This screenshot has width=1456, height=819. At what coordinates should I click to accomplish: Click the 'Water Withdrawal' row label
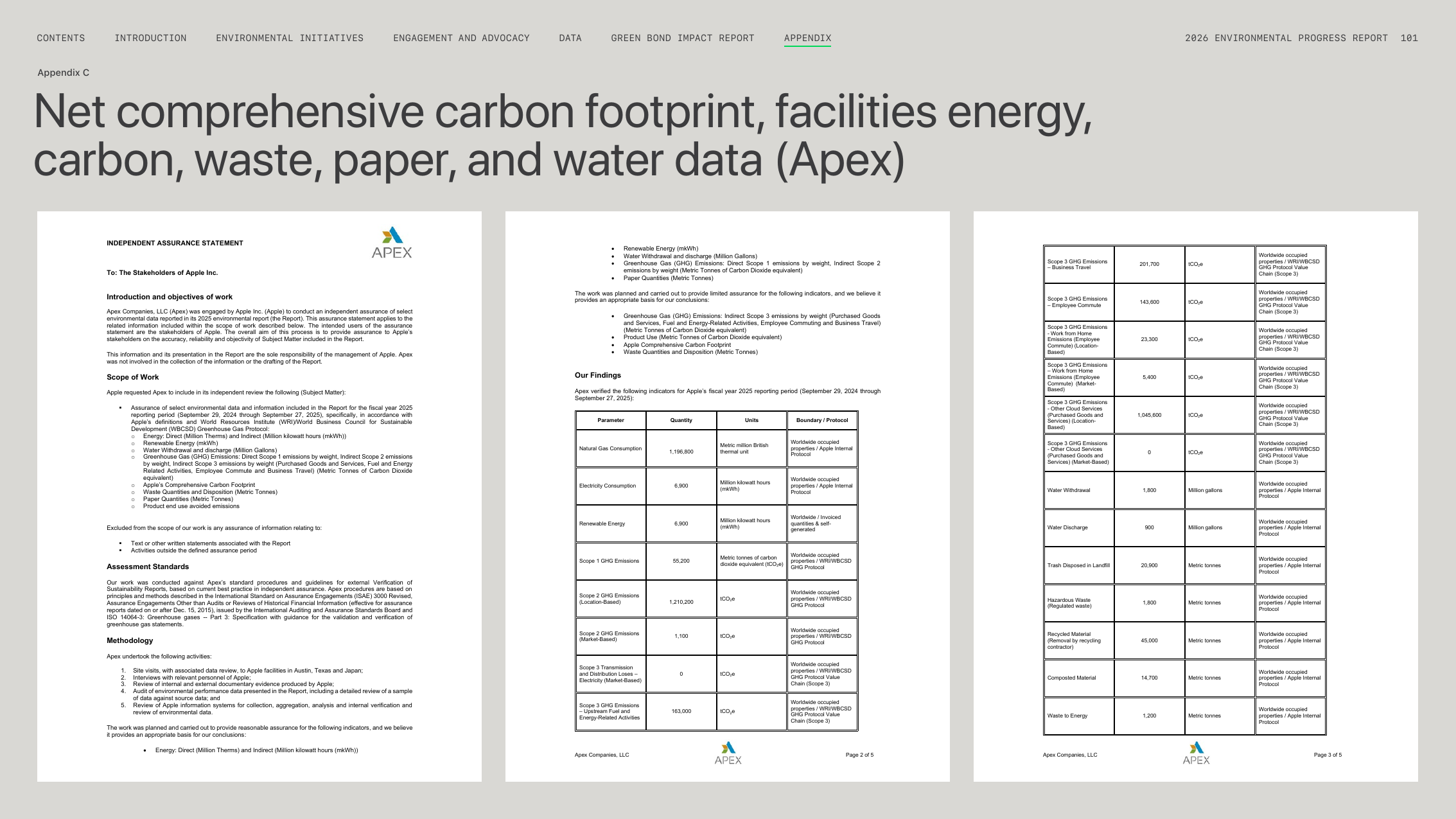[1069, 490]
